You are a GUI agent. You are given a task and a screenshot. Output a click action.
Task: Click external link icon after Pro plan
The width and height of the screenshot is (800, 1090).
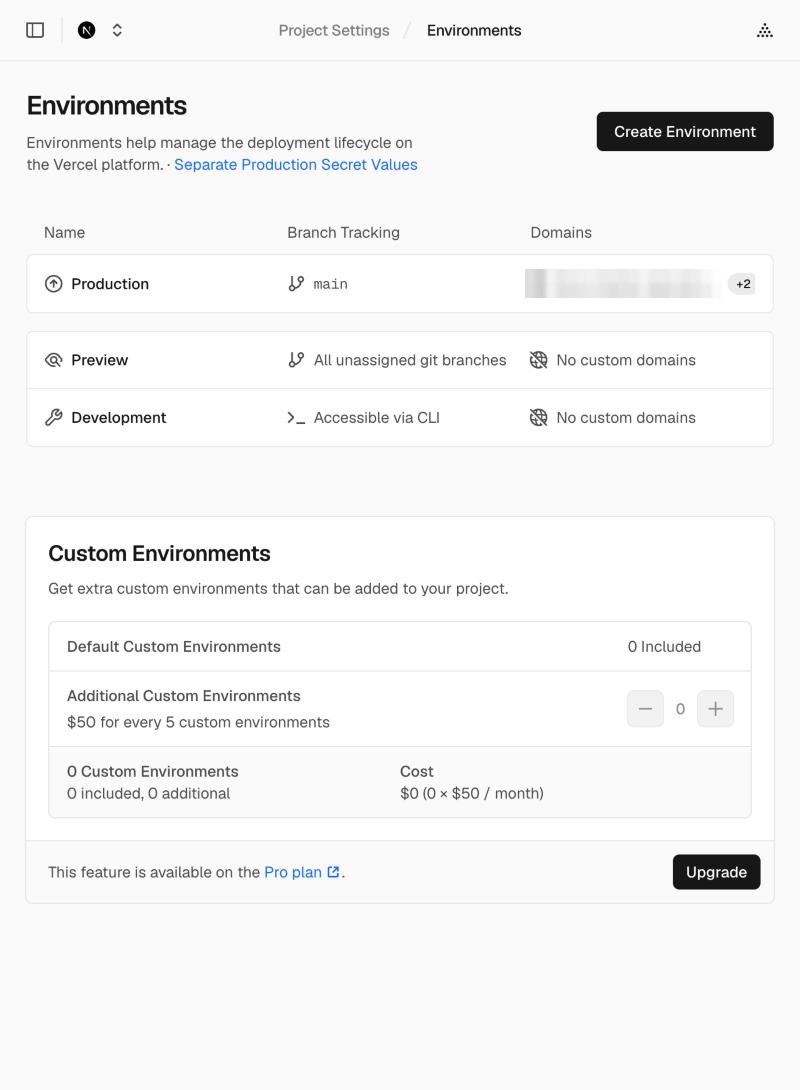point(334,872)
